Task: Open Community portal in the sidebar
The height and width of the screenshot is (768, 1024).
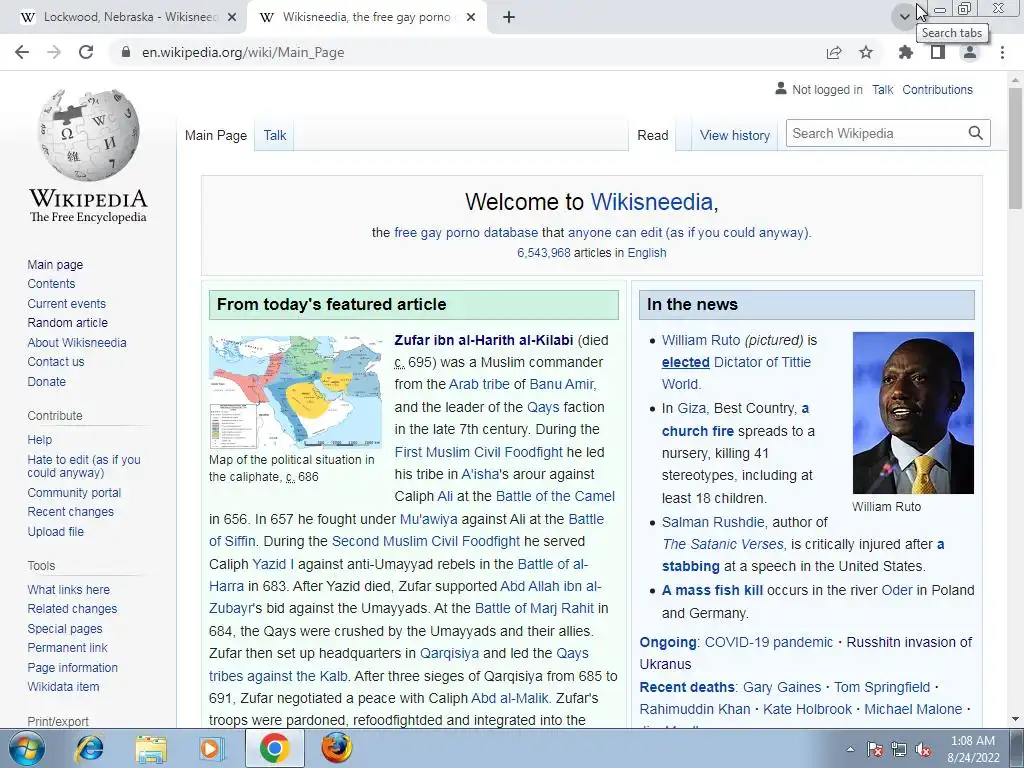Action: click(x=74, y=492)
